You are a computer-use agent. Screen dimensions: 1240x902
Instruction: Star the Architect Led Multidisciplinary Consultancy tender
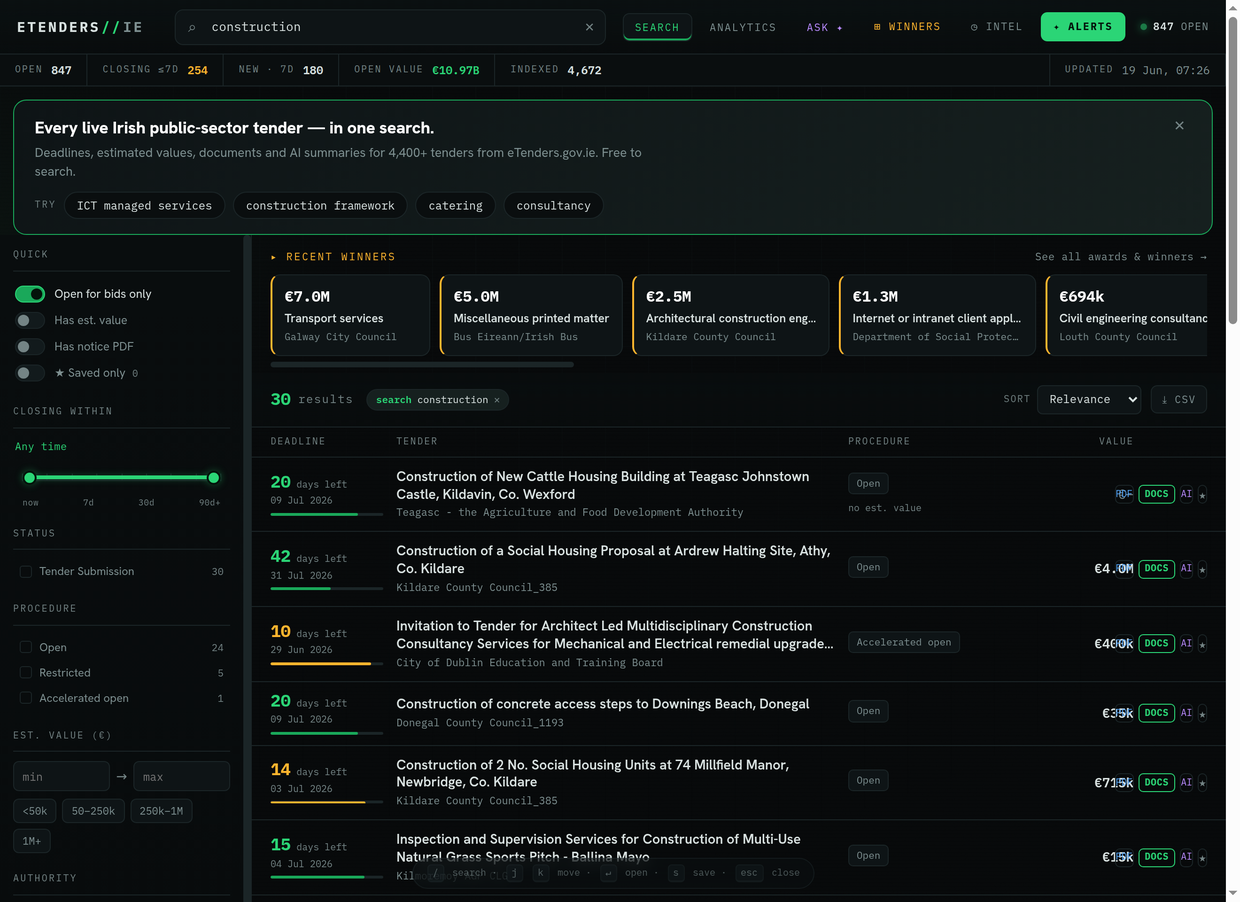click(x=1202, y=644)
